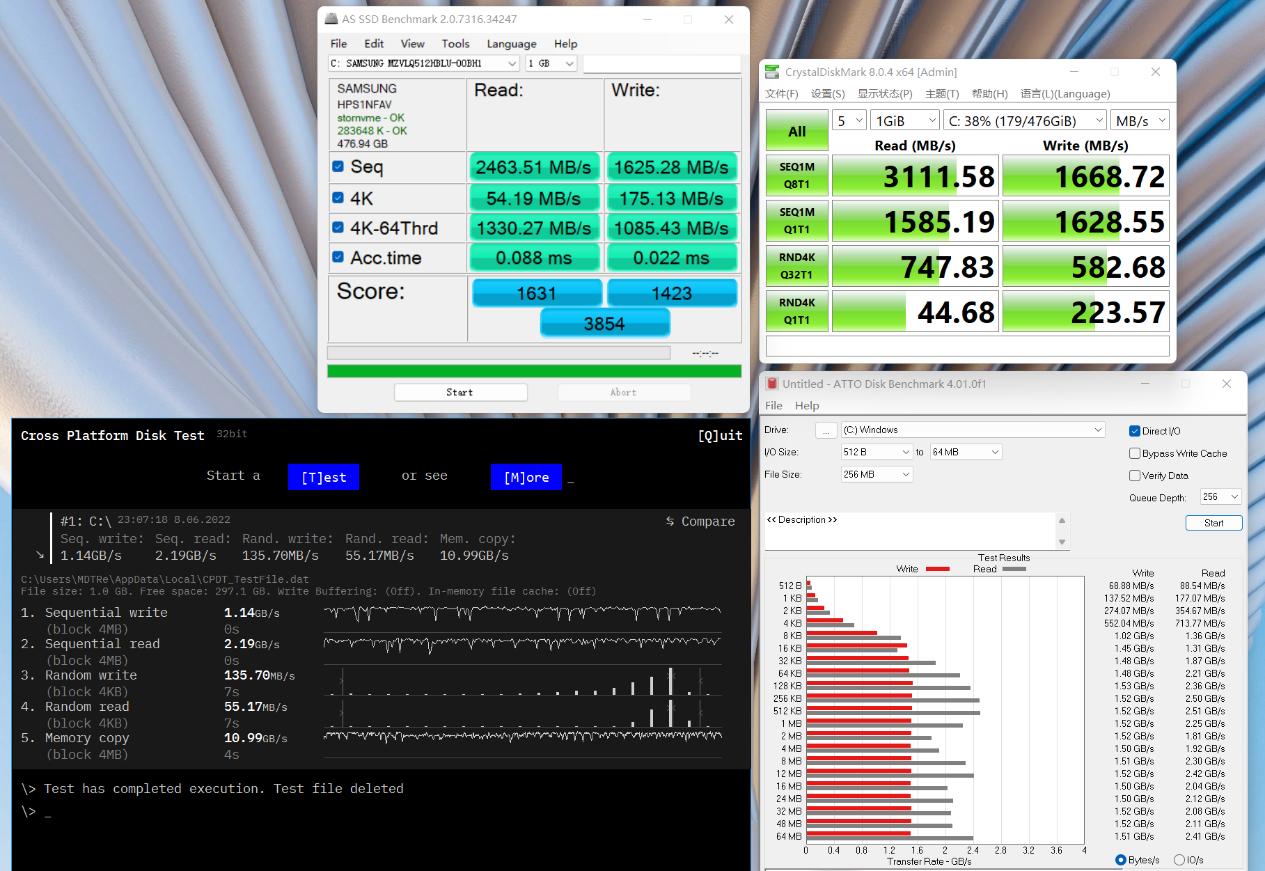Click the CrystalDiskMark title bar app icon
Viewport: 1265px width, 871px height.
tap(771, 72)
